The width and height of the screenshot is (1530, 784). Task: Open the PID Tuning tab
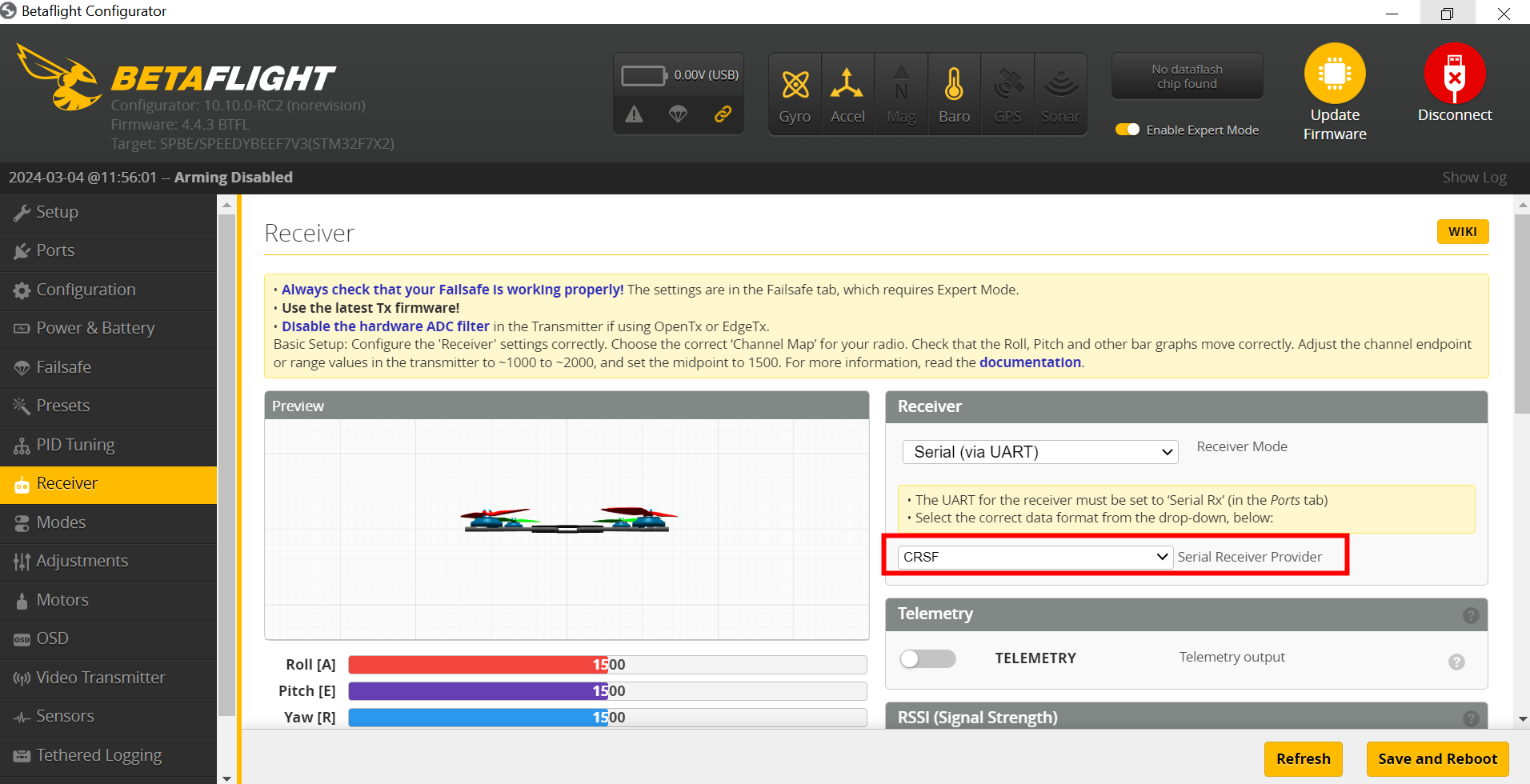click(x=108, y=446)
